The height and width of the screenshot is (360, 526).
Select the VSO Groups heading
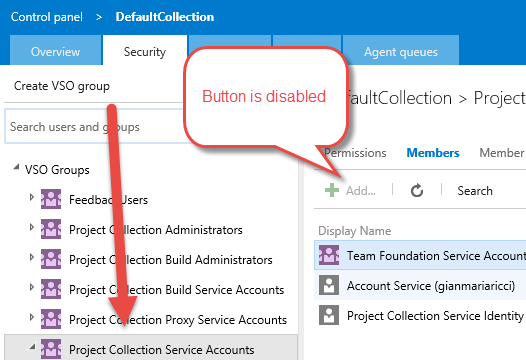click(57, 170)
